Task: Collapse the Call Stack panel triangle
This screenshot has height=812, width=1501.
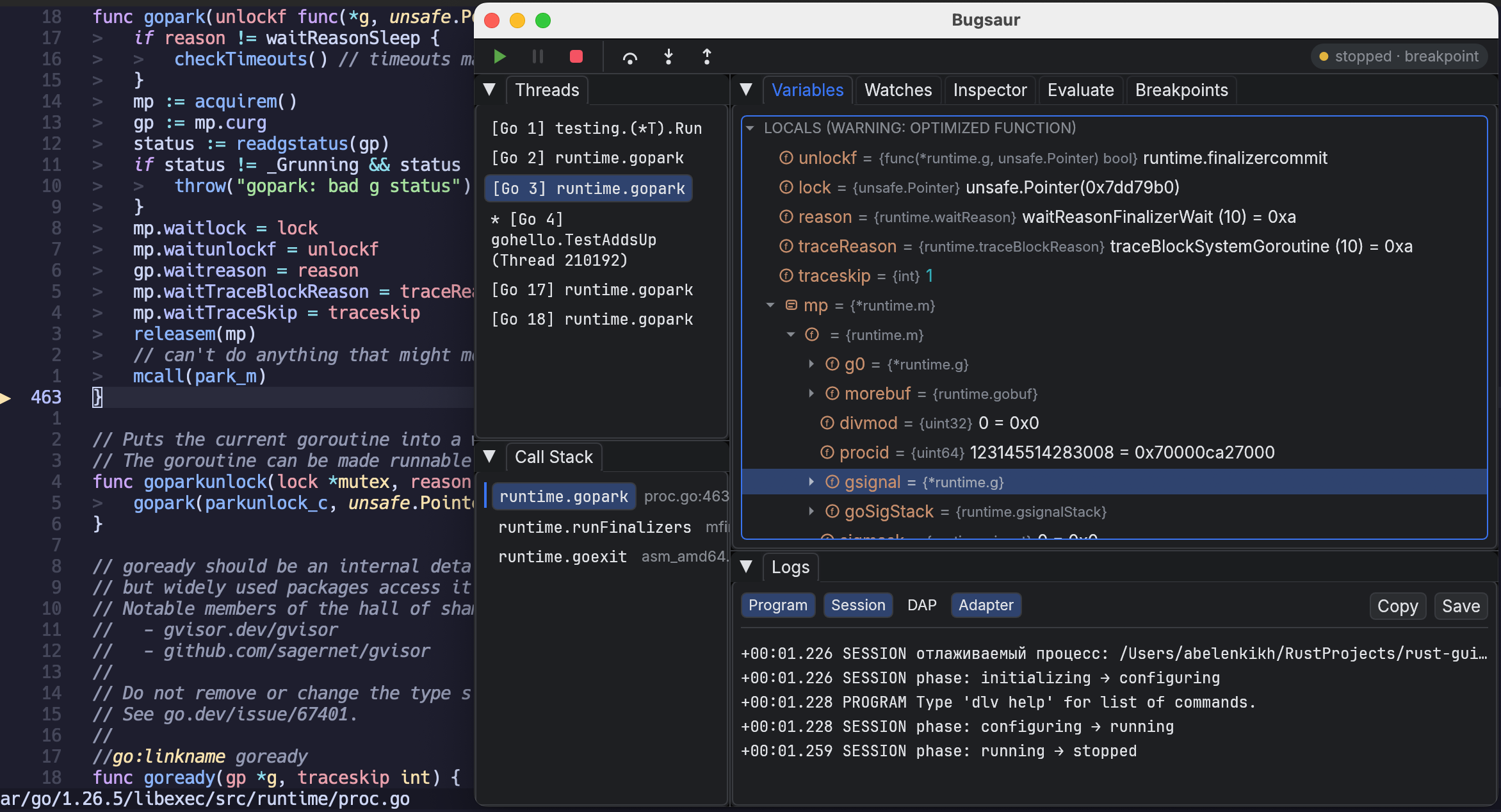Action: point(490,457)
